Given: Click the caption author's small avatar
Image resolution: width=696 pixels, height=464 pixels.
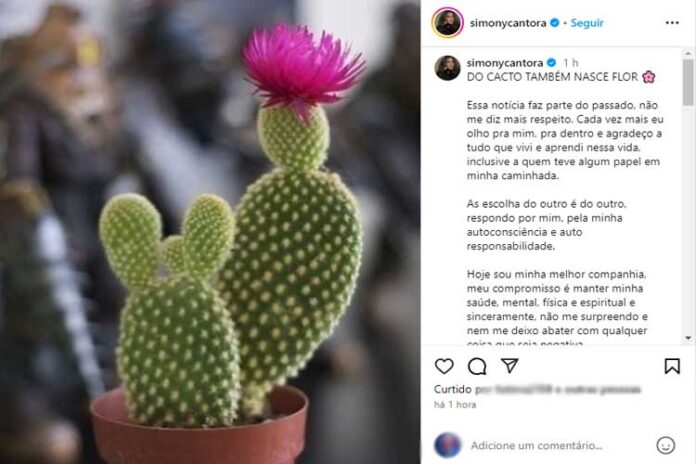Looking at the screenshot, I should [447, 68].
